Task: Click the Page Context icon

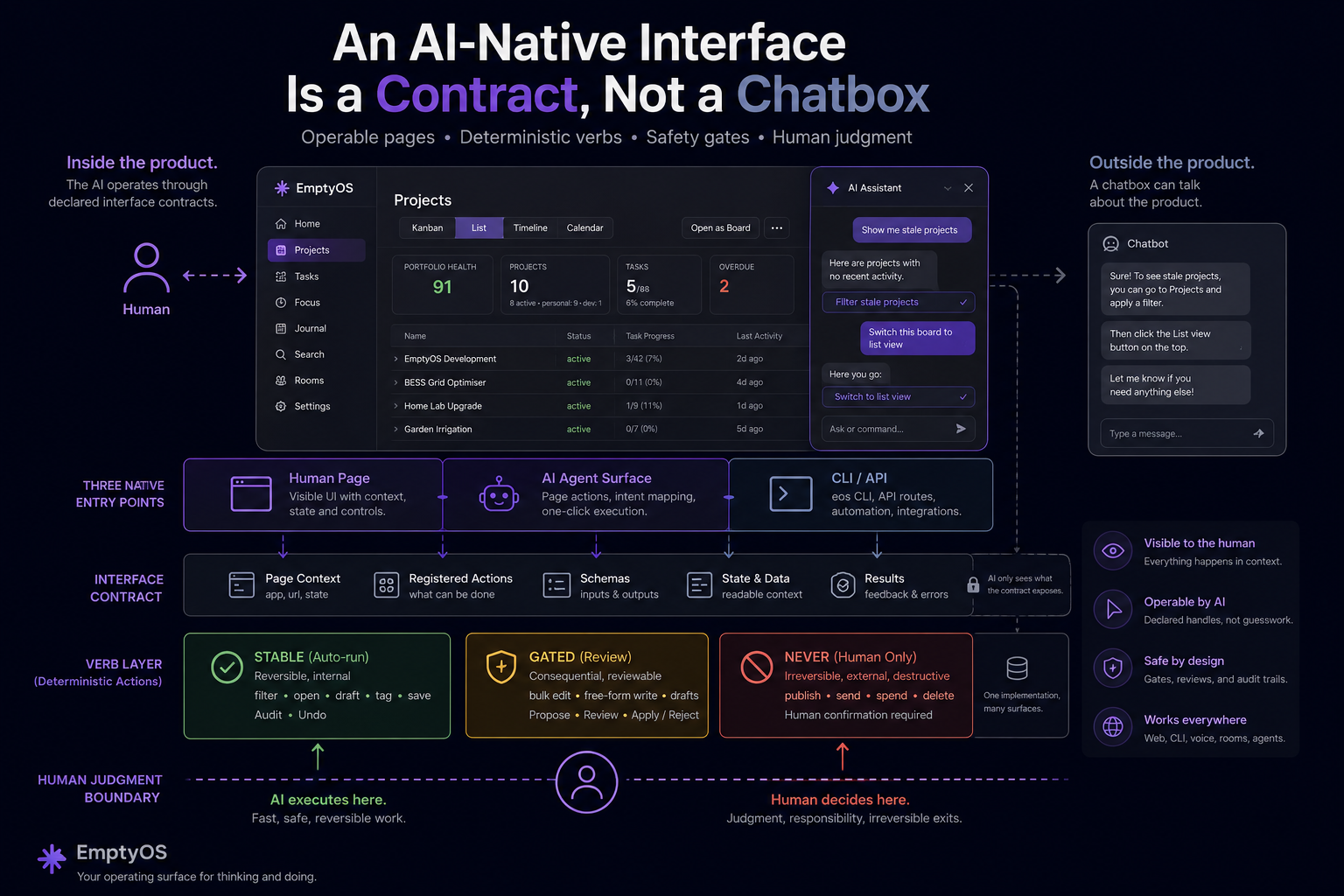Action: coord(241,584)
